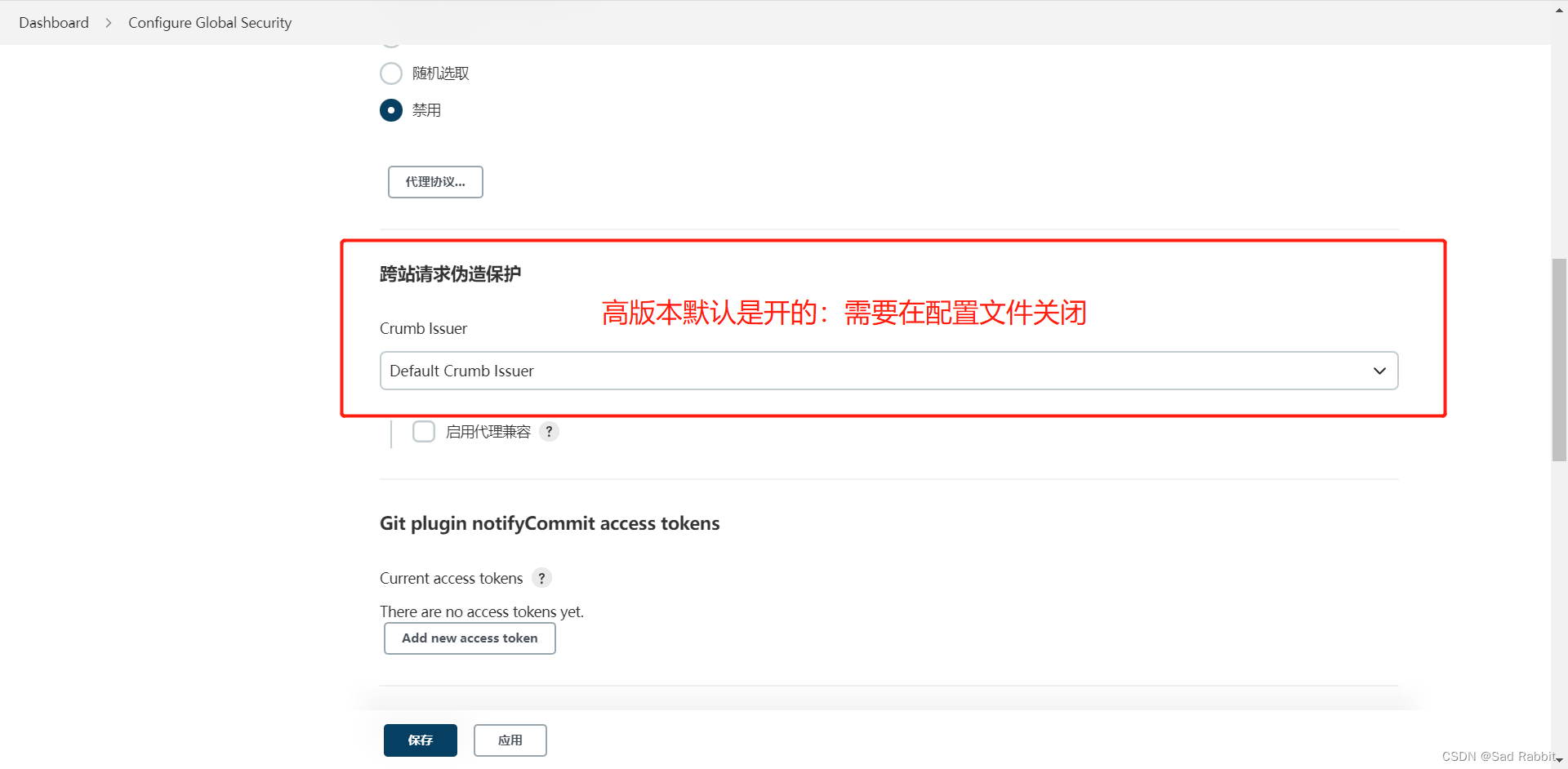The image size is (1568, 769).
Task: Select Default Crumb Issuer from the combo box
Action: (x=888, y=371)
